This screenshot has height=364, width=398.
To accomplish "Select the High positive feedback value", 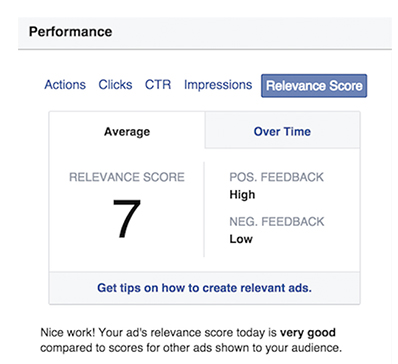I will (242, 195).
